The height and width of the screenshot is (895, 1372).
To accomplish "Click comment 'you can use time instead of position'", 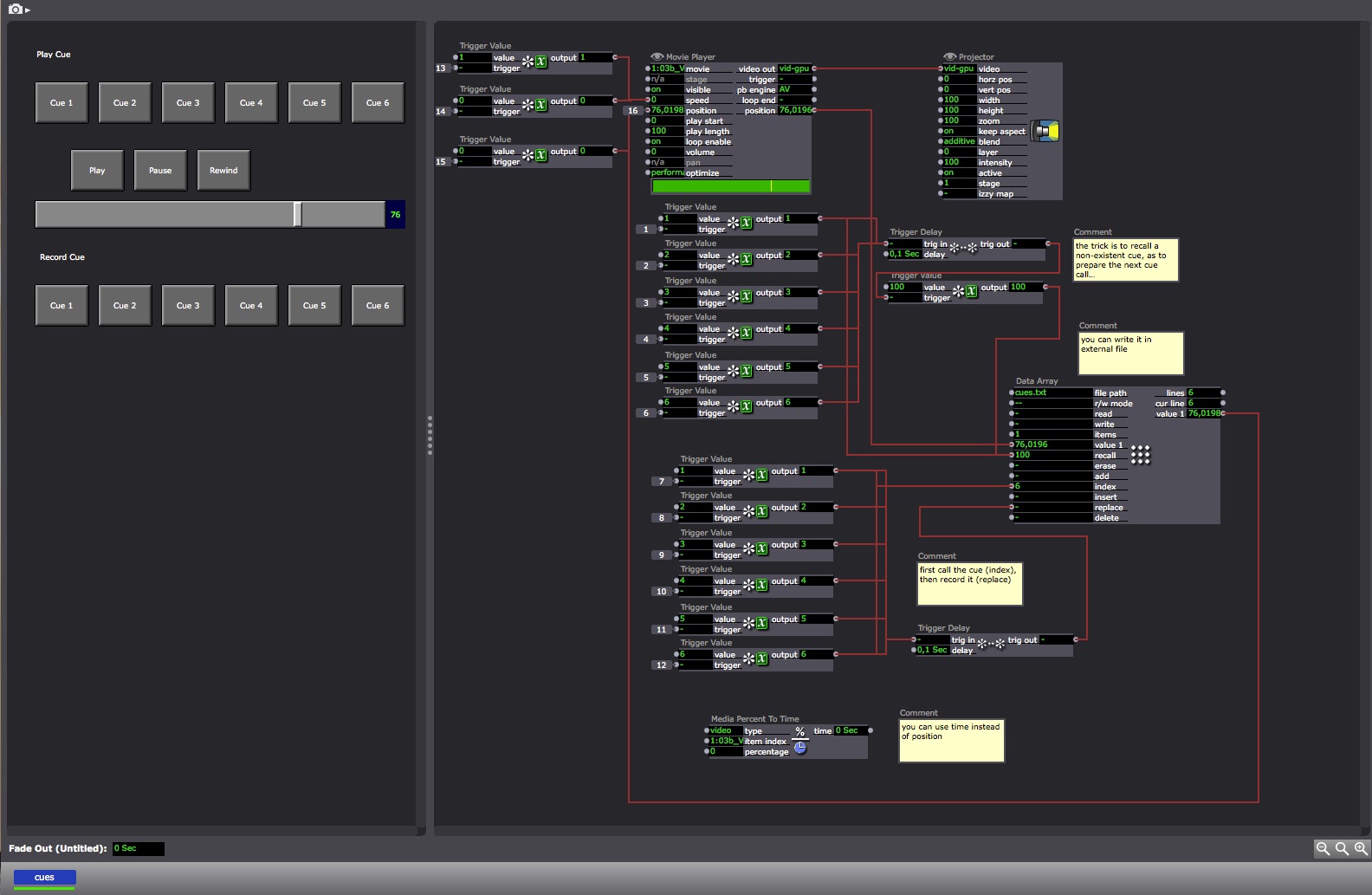I will pos(952,742).
